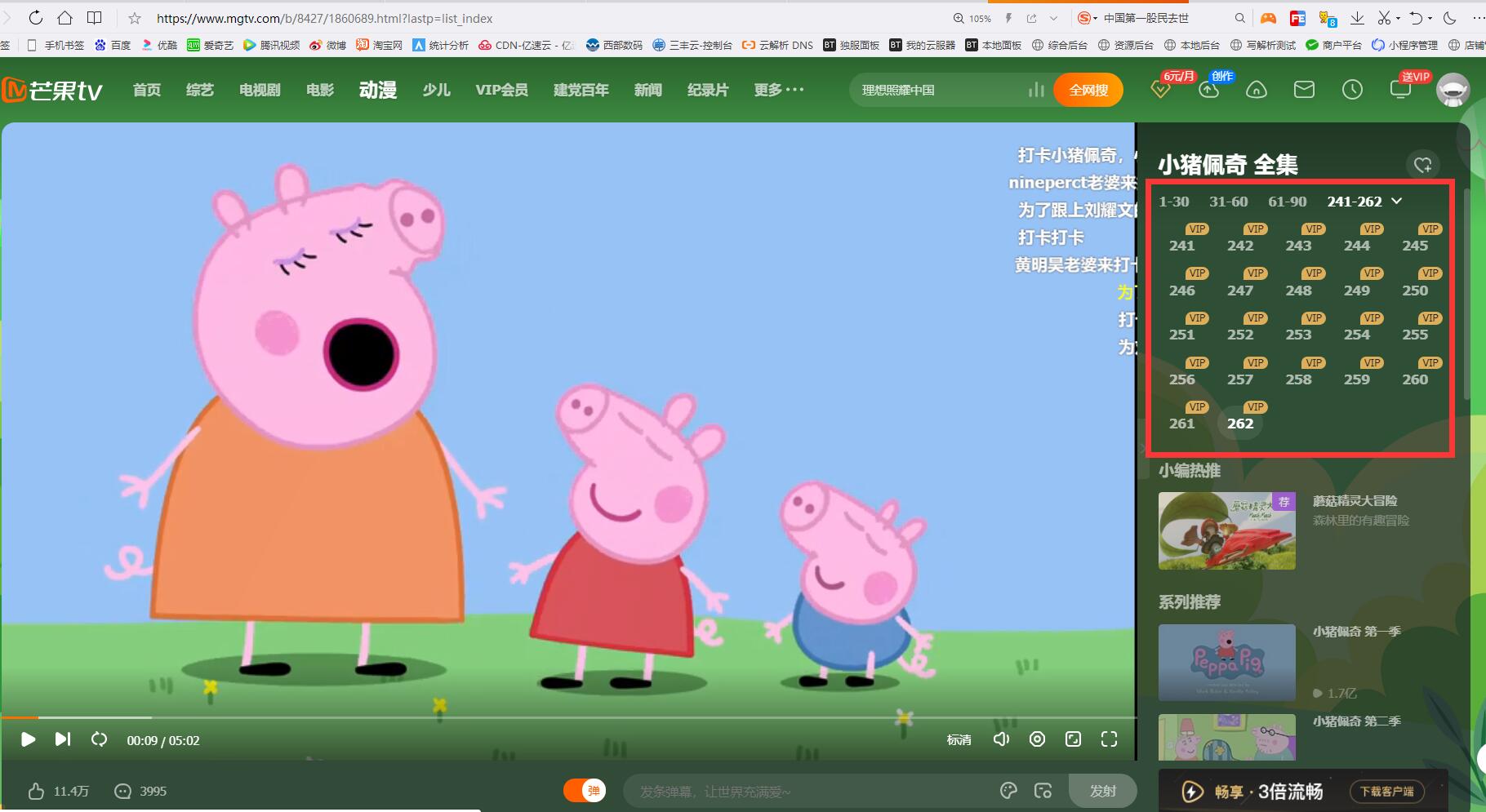Switch to episode range 31-60
The image size is (1486, 812).
pos(1229,202)
